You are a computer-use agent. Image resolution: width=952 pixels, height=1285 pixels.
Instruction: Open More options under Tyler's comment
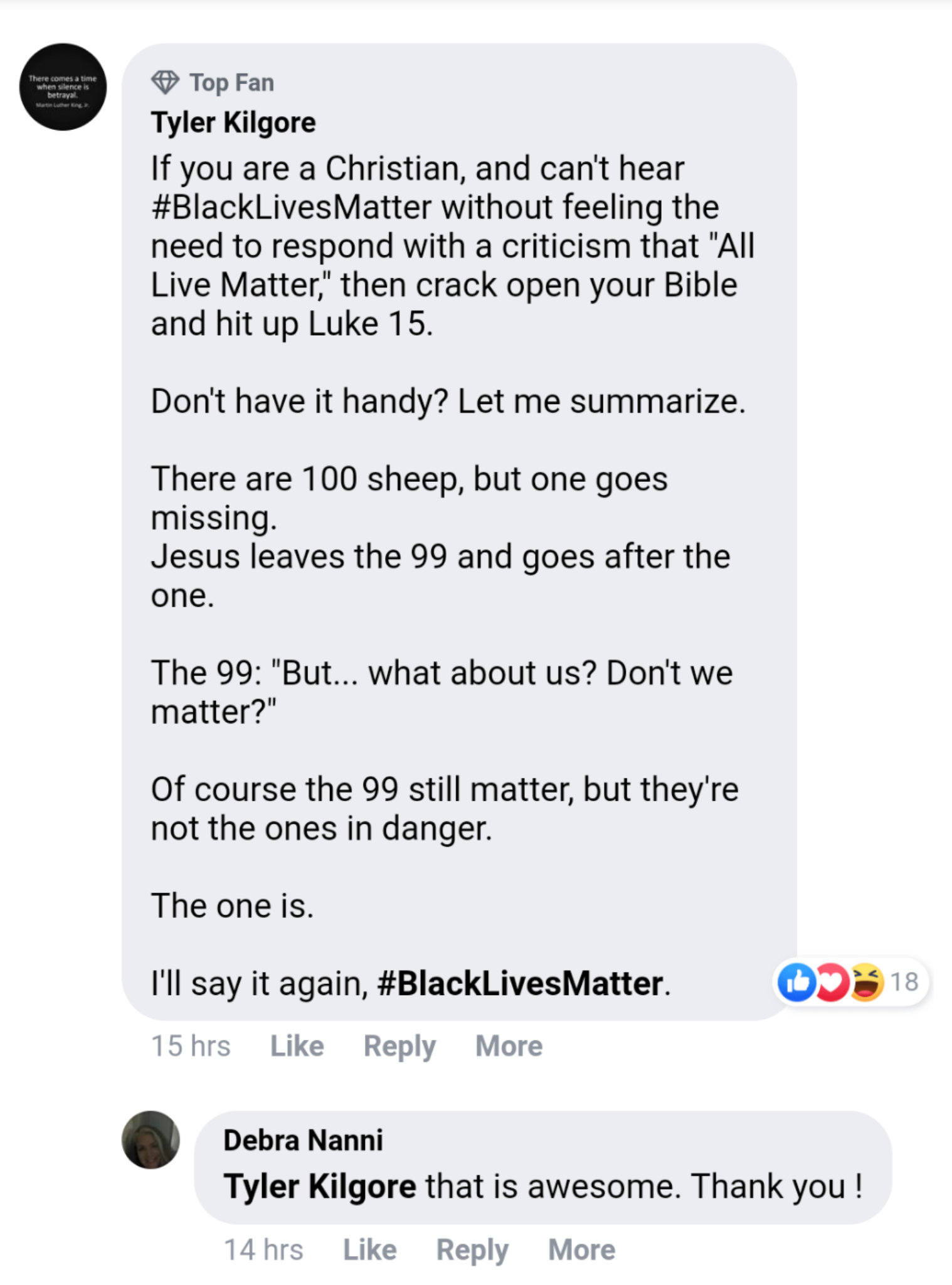(x=509, y=1046)
